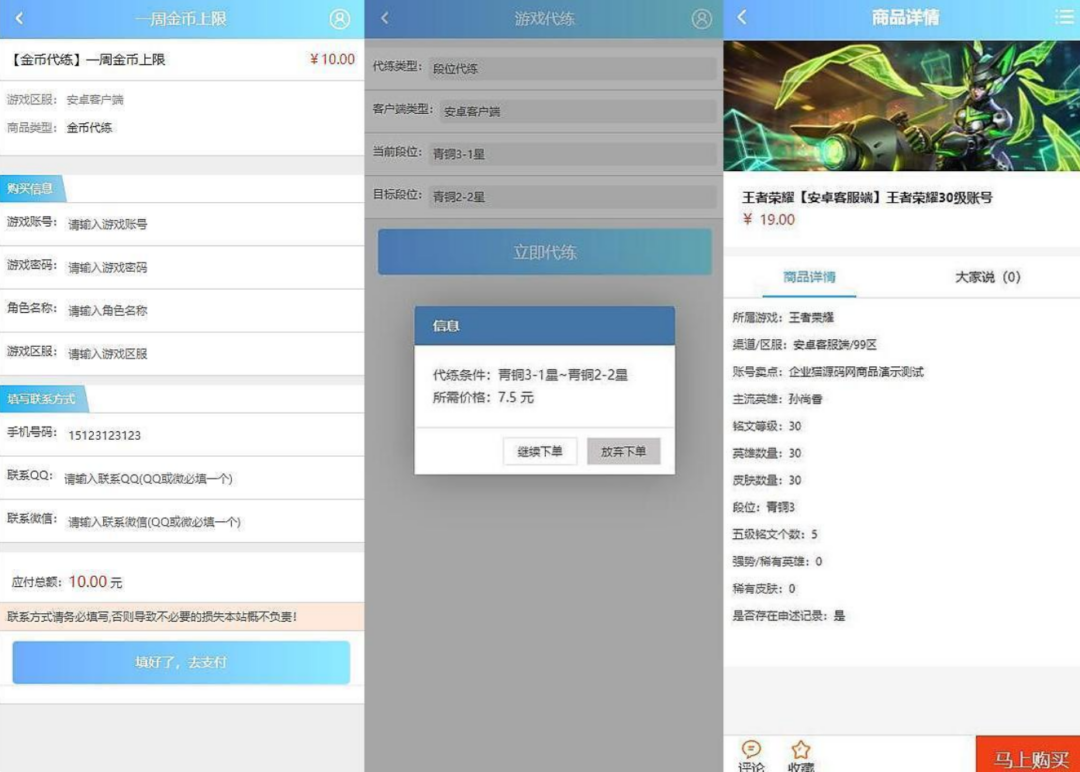1080x772 pixels.
Task: Click 继续下单 in the dialog
Action: click(540, 451)
